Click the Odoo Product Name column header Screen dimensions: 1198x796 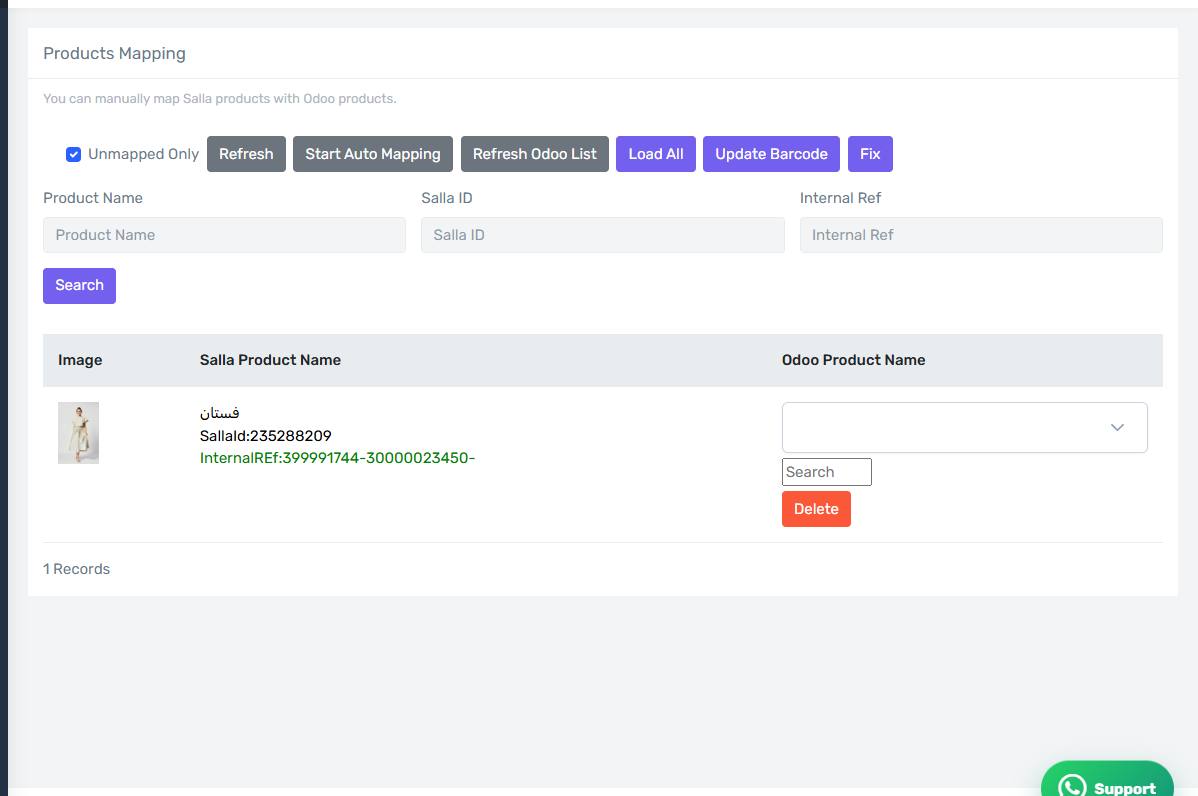click(x=853, y=361)
